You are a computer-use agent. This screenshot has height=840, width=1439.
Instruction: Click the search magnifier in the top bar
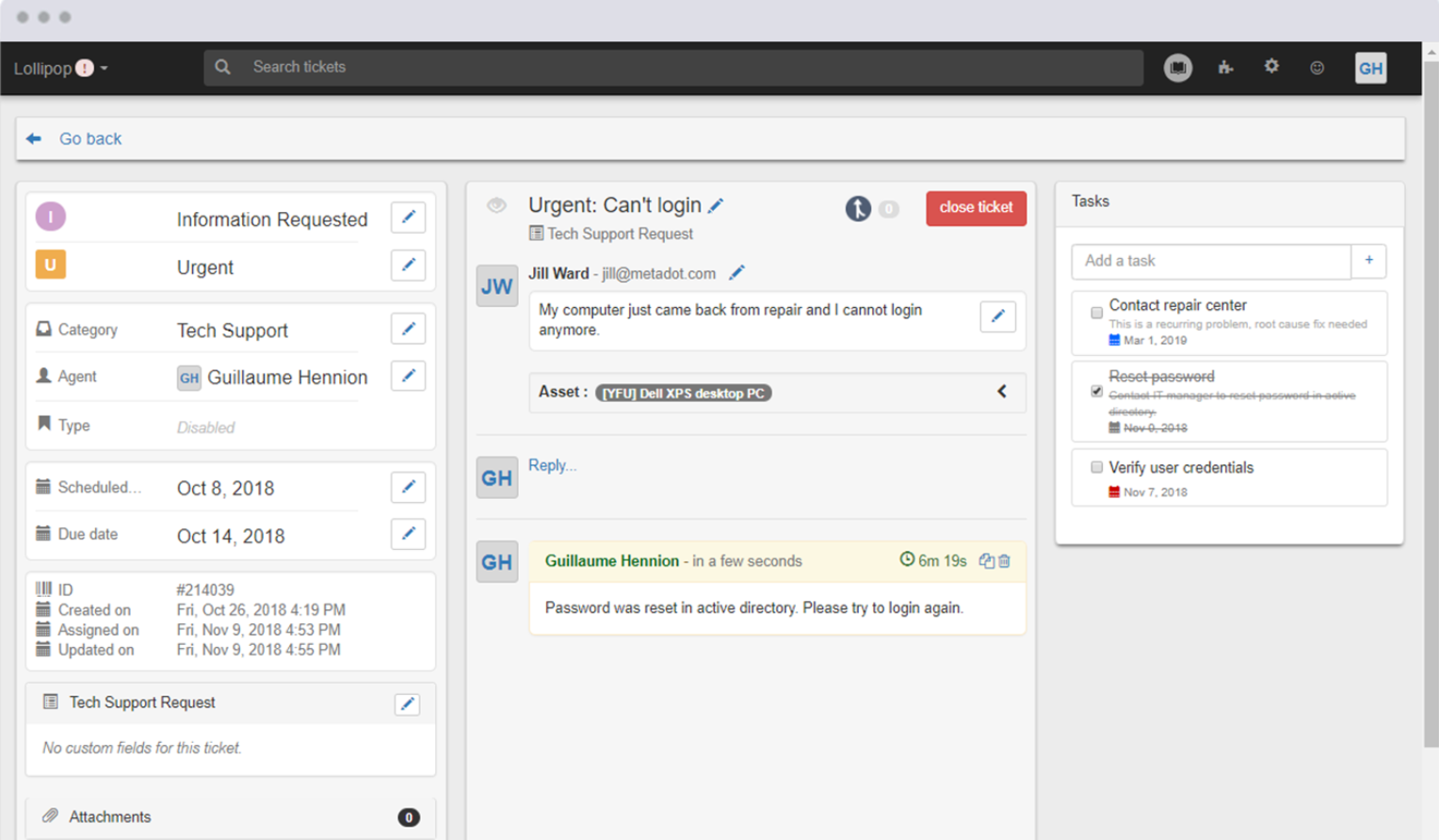click(223, 67)
